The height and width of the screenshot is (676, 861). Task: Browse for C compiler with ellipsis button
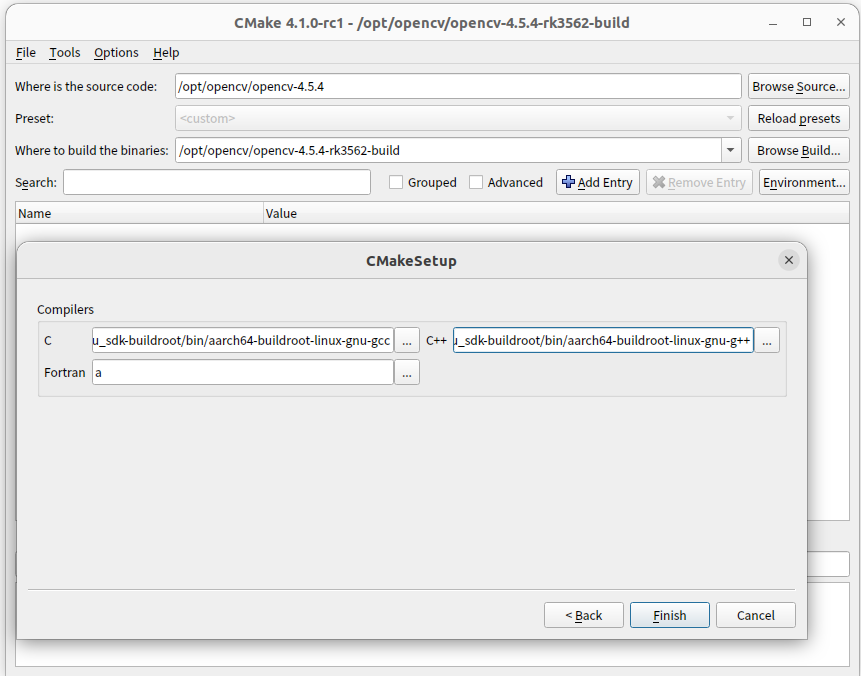pyautogui.click(x=407, y=340)
